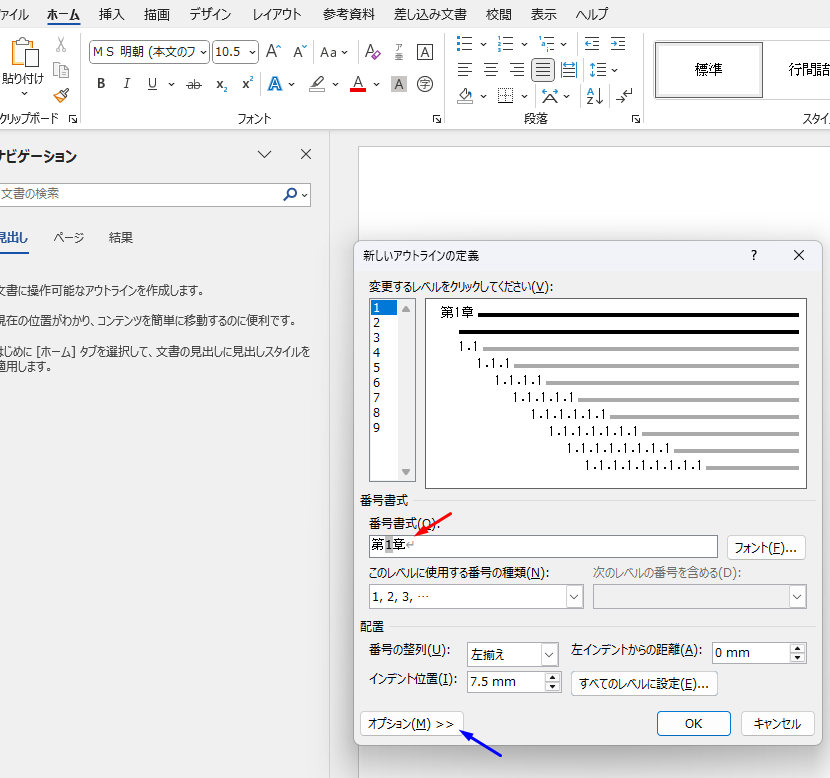Open the Layout ribbon tab
The height and width of the screenshot is (778, 830).
(277, 14)
